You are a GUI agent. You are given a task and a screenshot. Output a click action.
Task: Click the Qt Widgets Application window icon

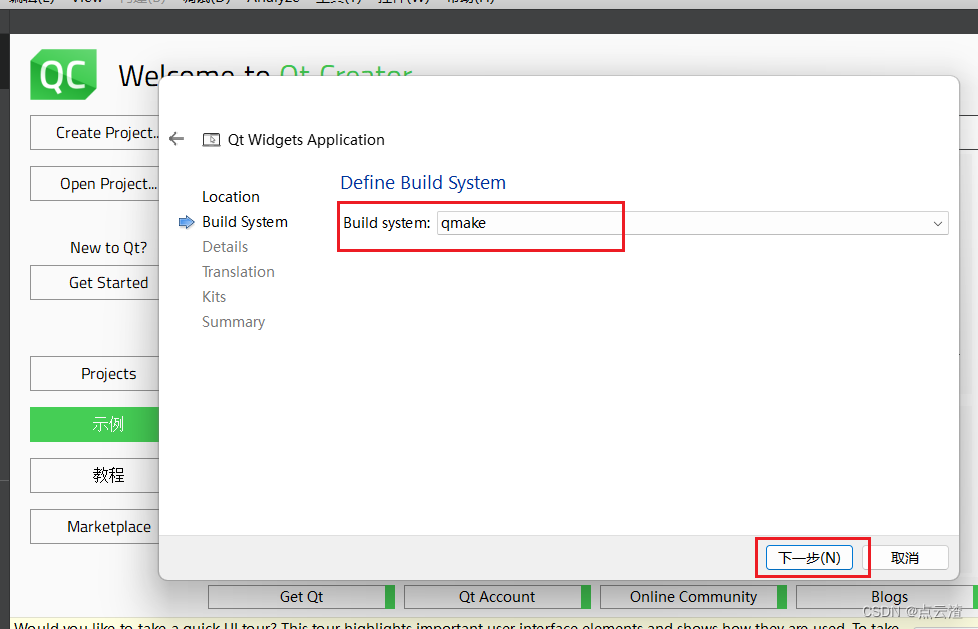(211, 140)
